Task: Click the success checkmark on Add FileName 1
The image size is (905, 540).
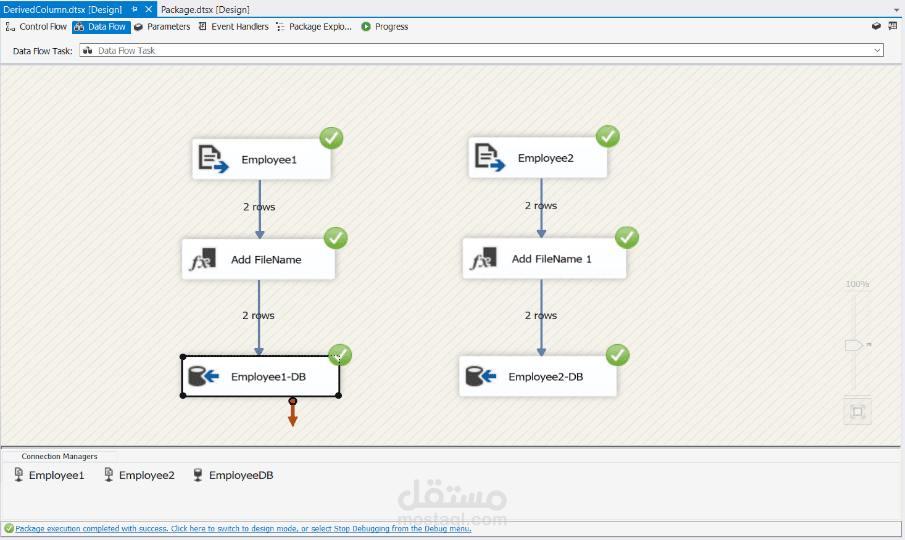Action: coord(627,237)
